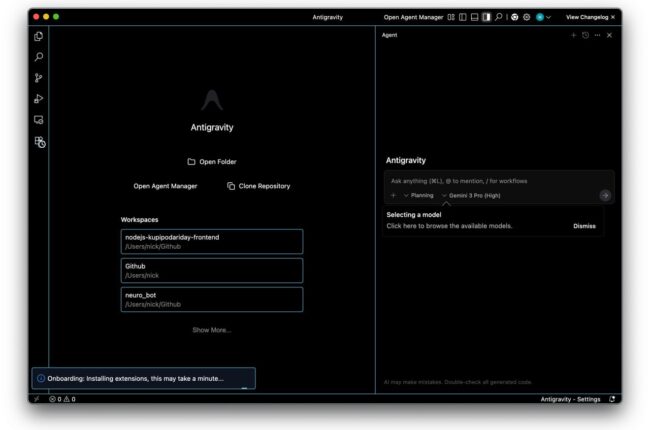Screen dimensions: 650x430
Task: Open the Search view in sidebar
Action: pyautogui.click(x=39, y=57)
